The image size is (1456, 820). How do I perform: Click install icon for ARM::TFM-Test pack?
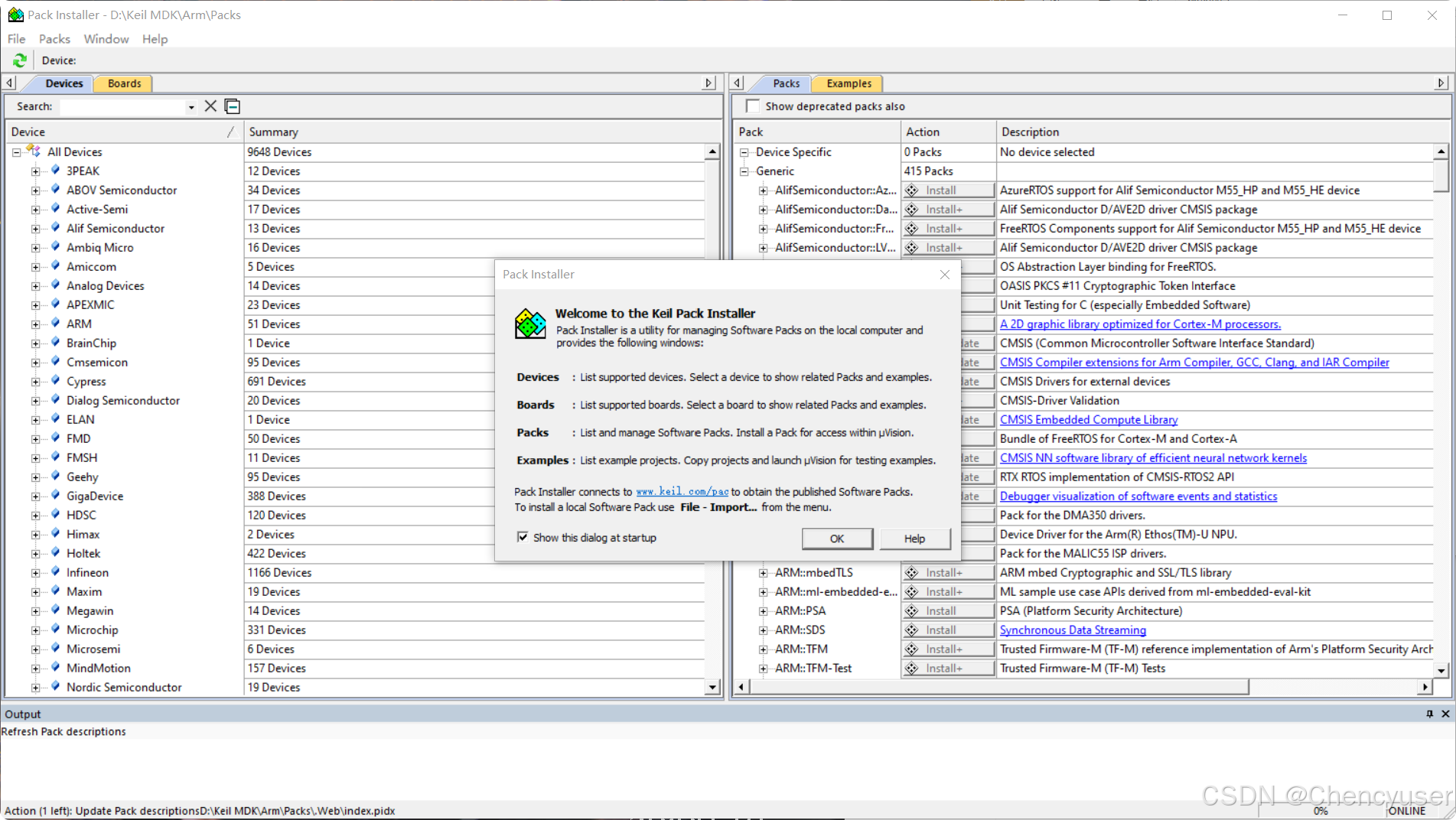point(912,668)
